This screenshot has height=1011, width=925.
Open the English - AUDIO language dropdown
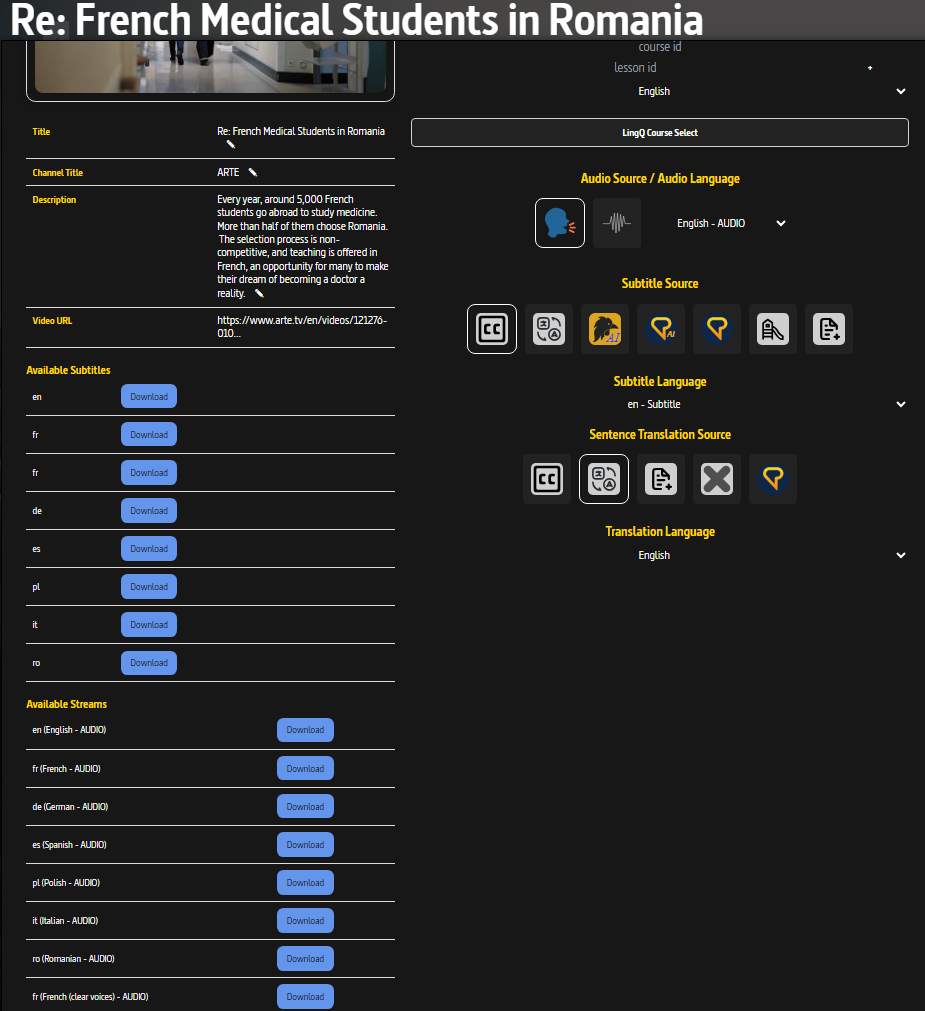pos(731,223)
